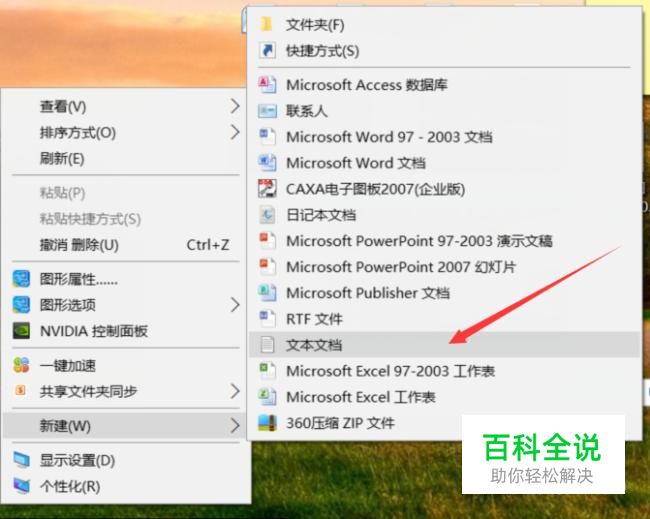
Task: Click the 共享文件夹同步 icon
Action: pos(20,390)
